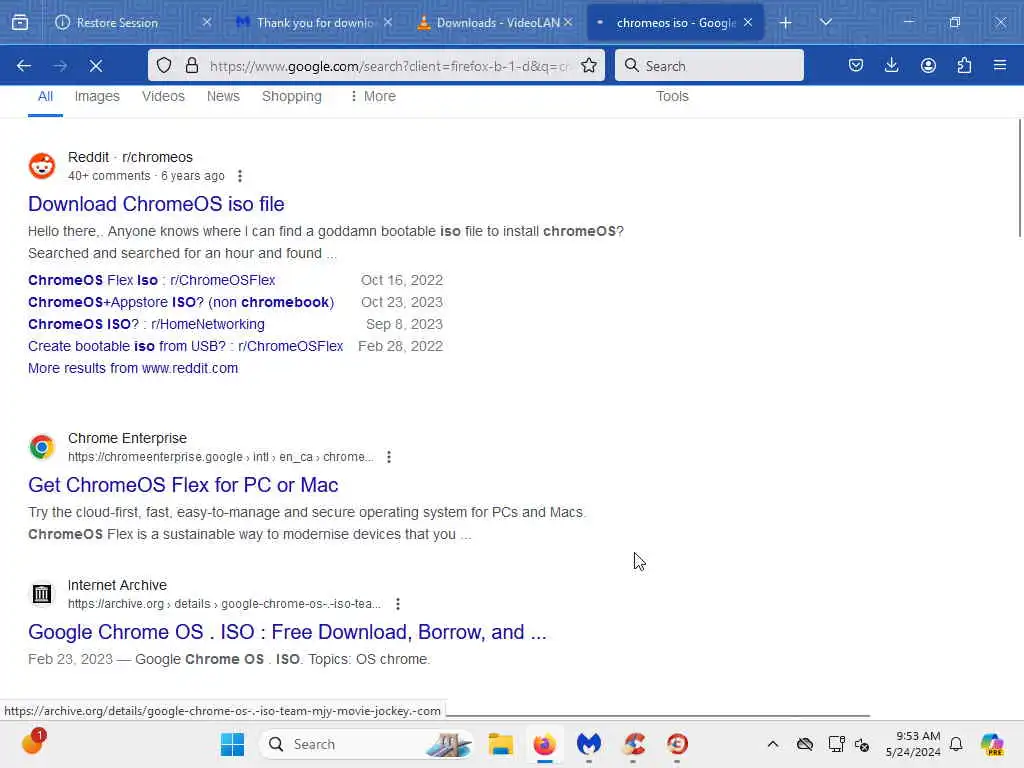Image resolution: width=1024 pixels, height=768 pixels.
Task: Open Reddit result options three-dot menu
Action: [240, 176]
